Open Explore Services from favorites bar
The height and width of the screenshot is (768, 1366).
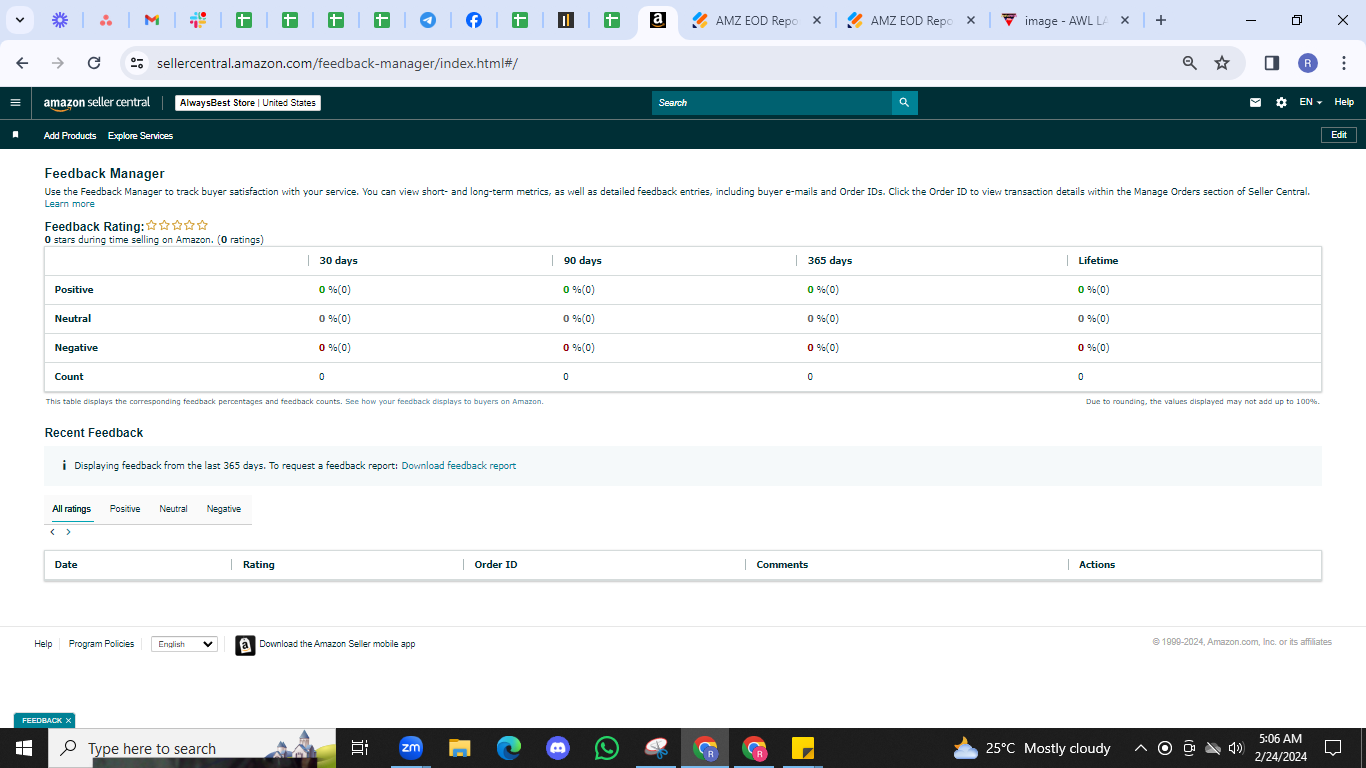point(140,135)
